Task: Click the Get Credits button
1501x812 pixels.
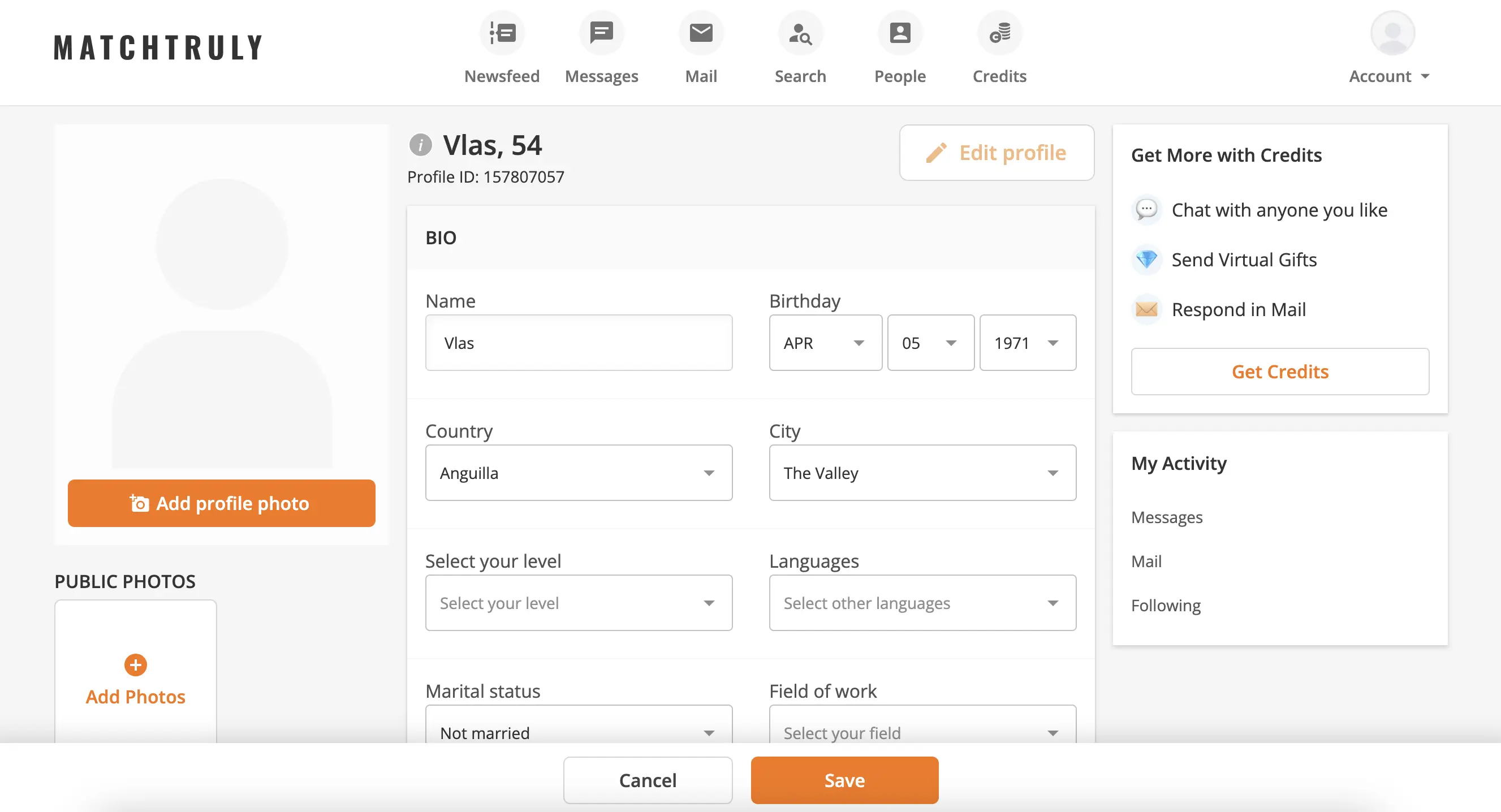Action: pos(1279,372)
